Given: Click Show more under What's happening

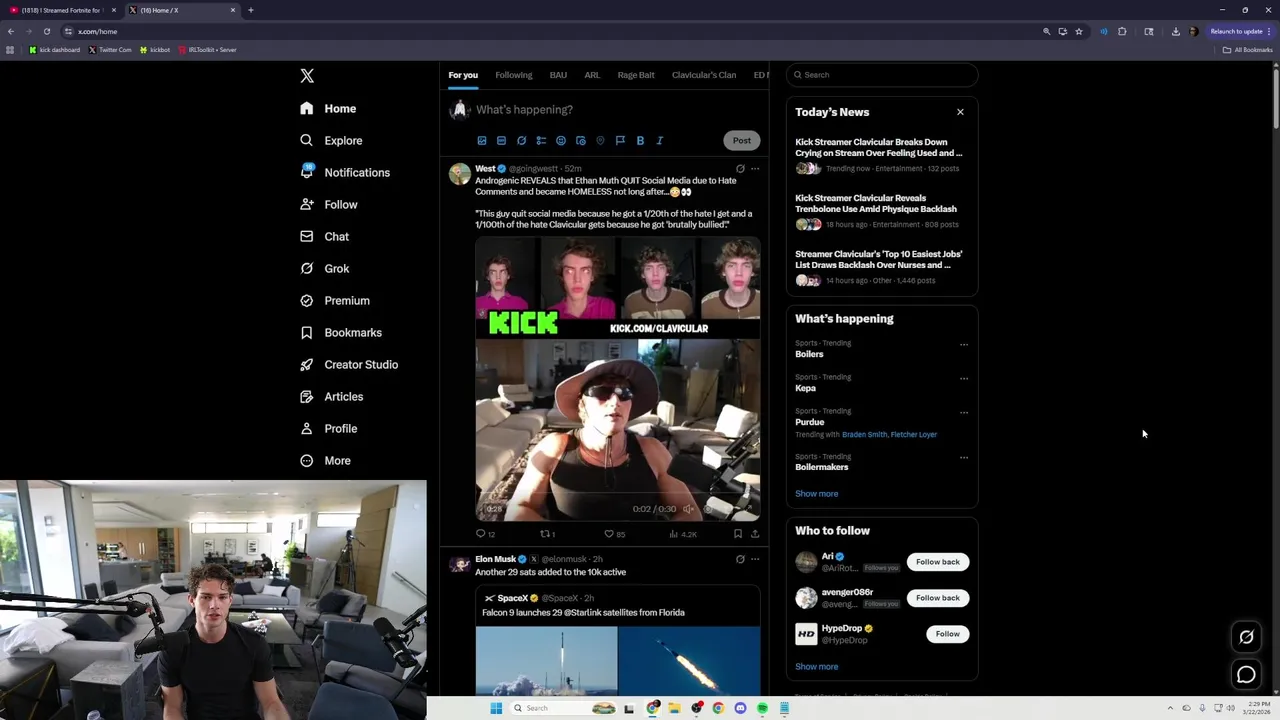Looking at the screenshot, I should coord(817,494).
